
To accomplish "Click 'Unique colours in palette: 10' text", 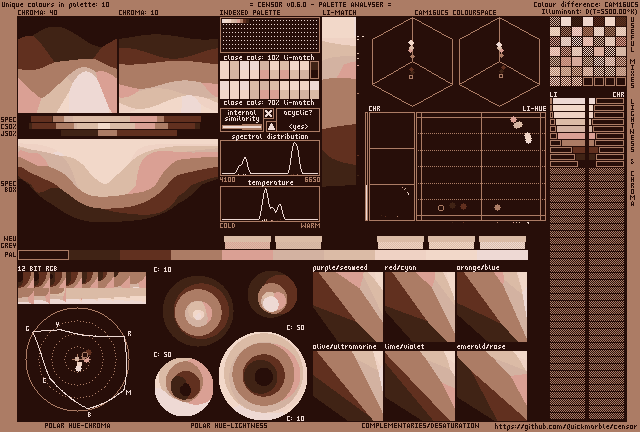I will point(56,4).
